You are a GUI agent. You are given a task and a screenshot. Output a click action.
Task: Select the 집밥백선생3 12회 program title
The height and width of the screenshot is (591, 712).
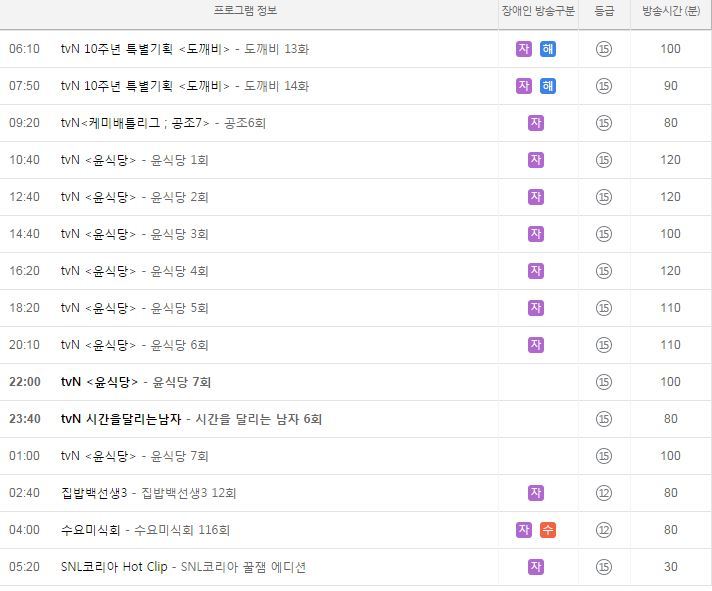148,492
